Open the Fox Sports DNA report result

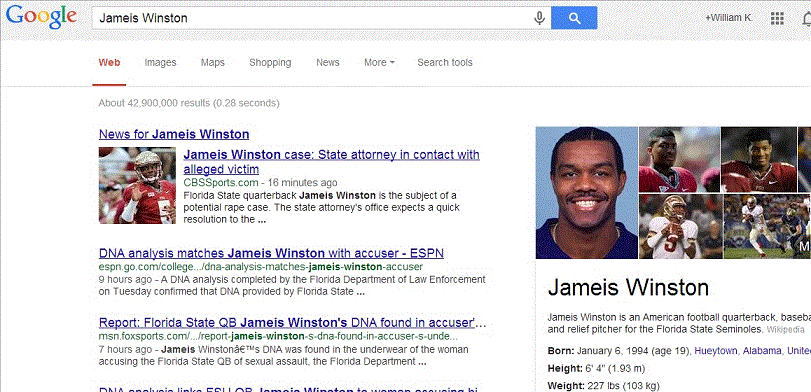tap(292, 323)
